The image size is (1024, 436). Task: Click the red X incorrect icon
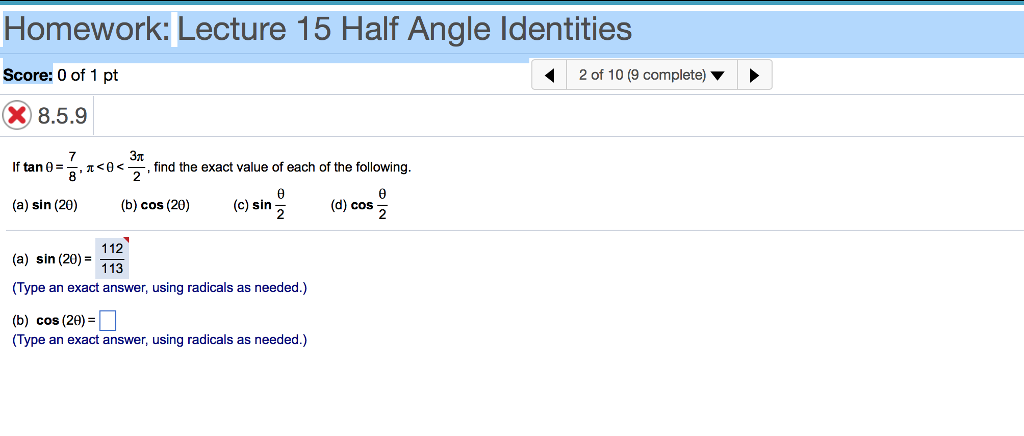[17, 116]
